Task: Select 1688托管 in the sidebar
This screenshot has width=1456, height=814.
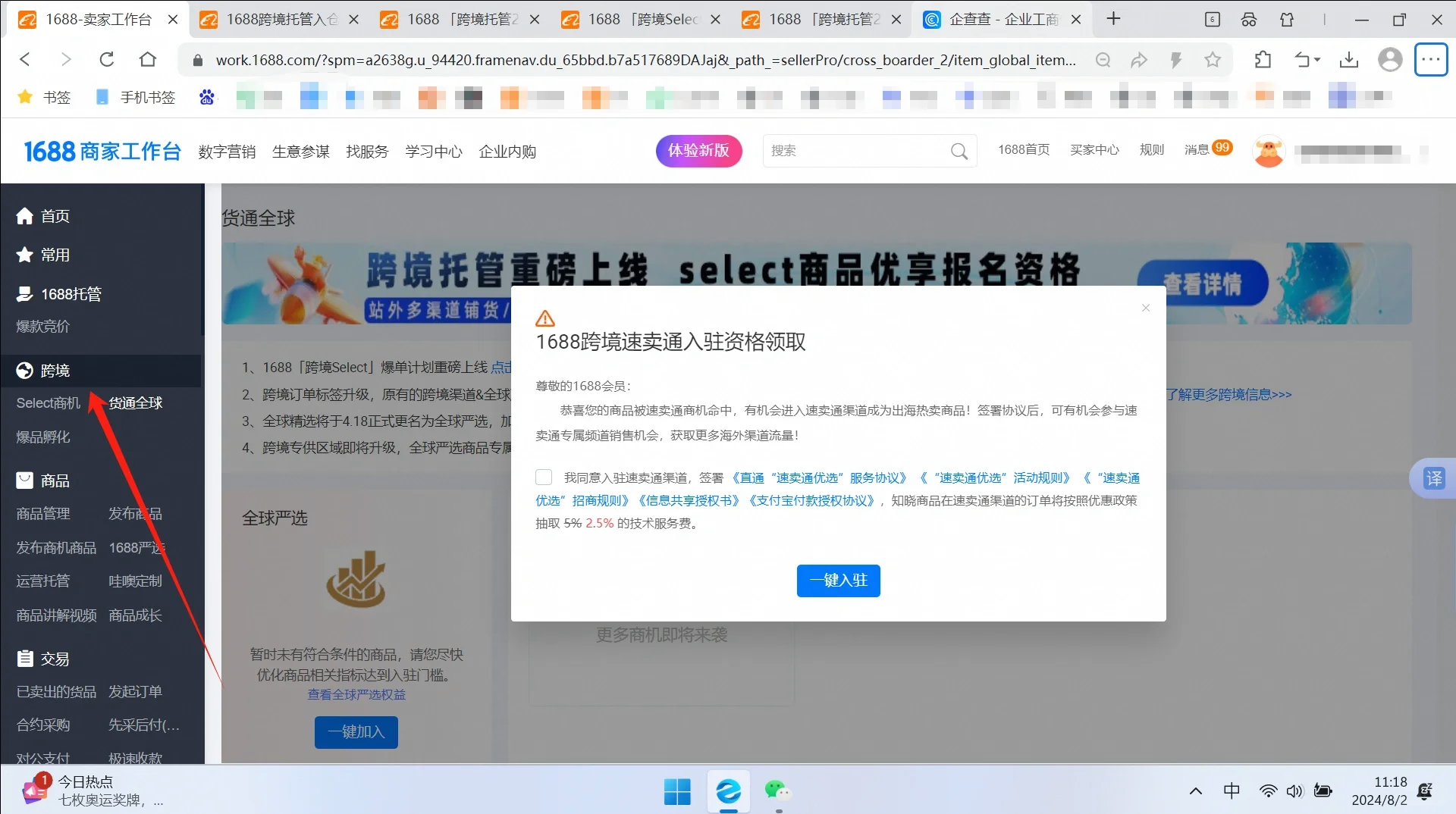Action: point(59,294)
